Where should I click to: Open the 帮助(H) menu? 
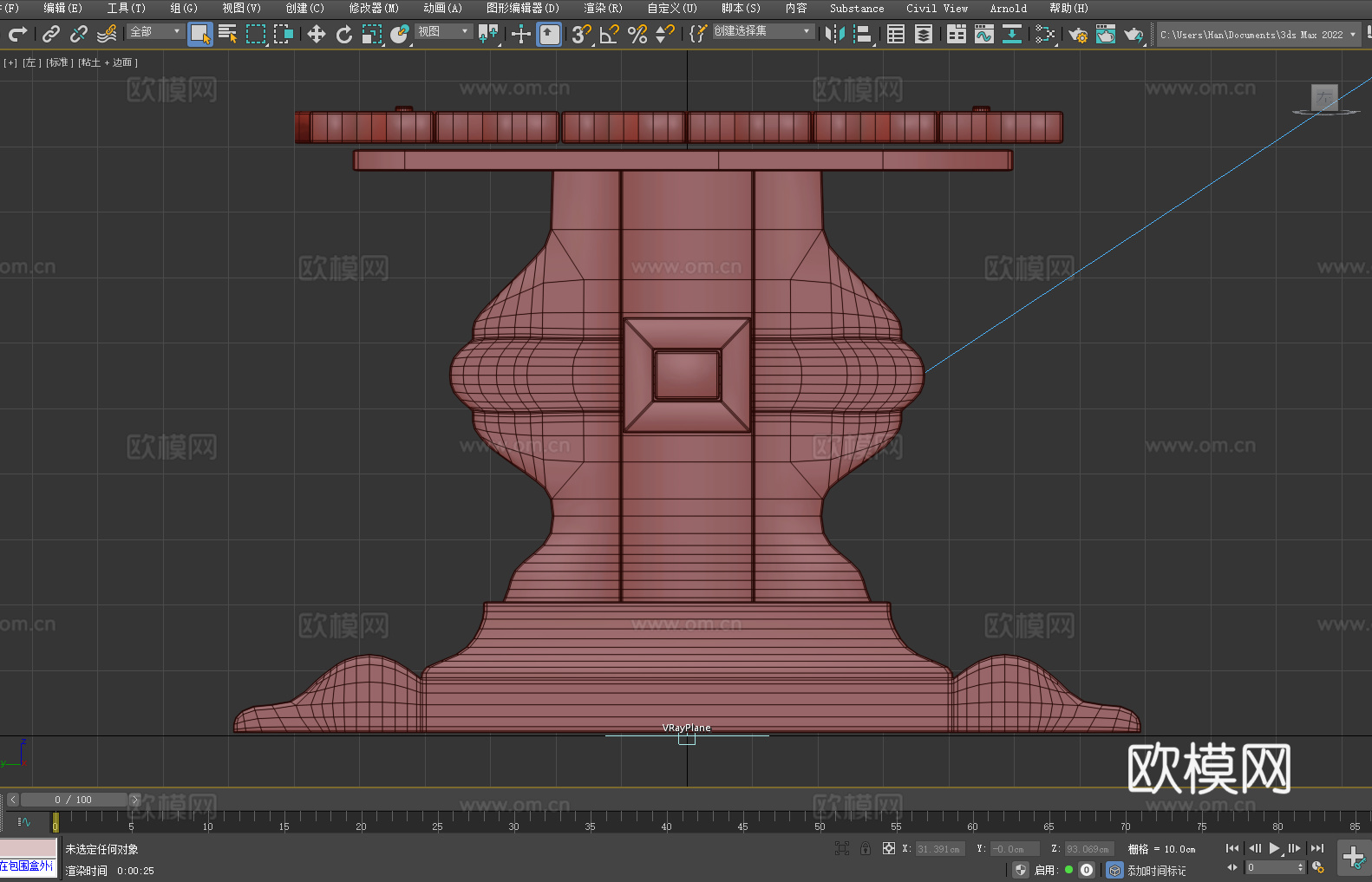(1068, 8)
